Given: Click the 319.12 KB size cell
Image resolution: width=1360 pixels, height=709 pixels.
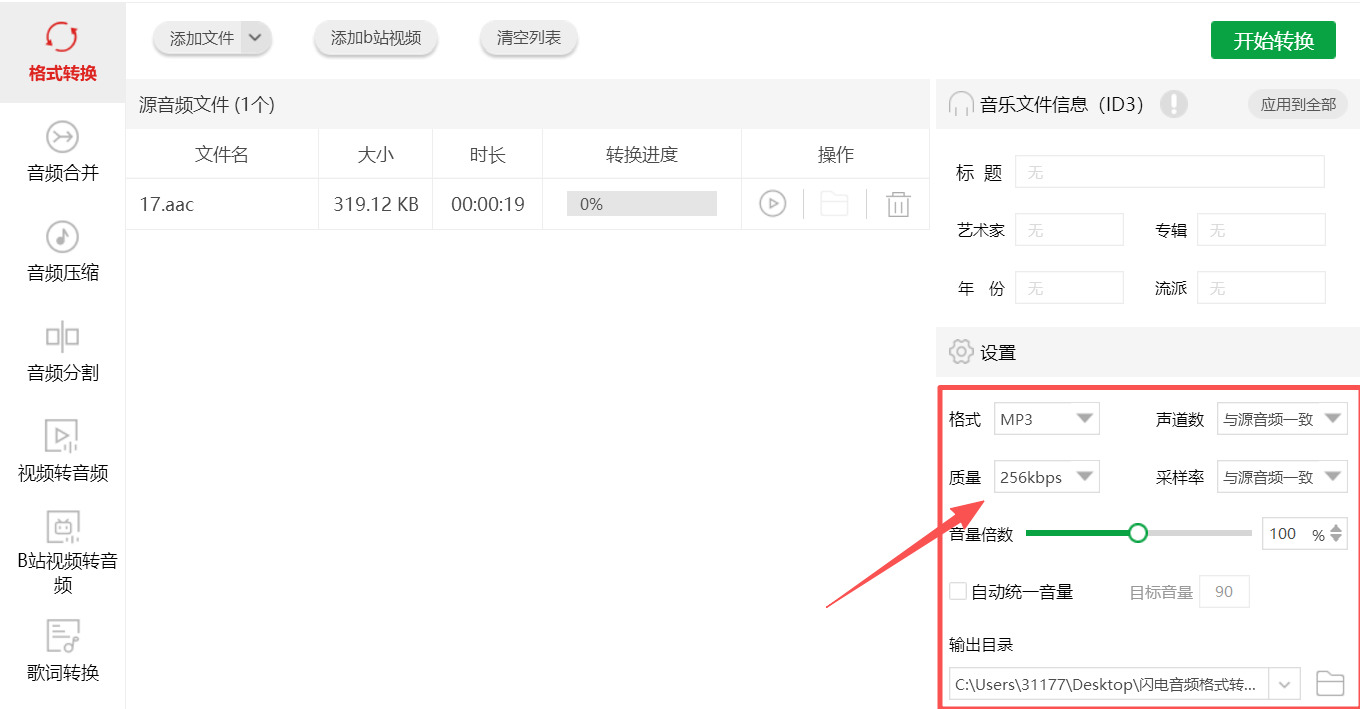Looking at the screenshot, I should pos(376,204).
